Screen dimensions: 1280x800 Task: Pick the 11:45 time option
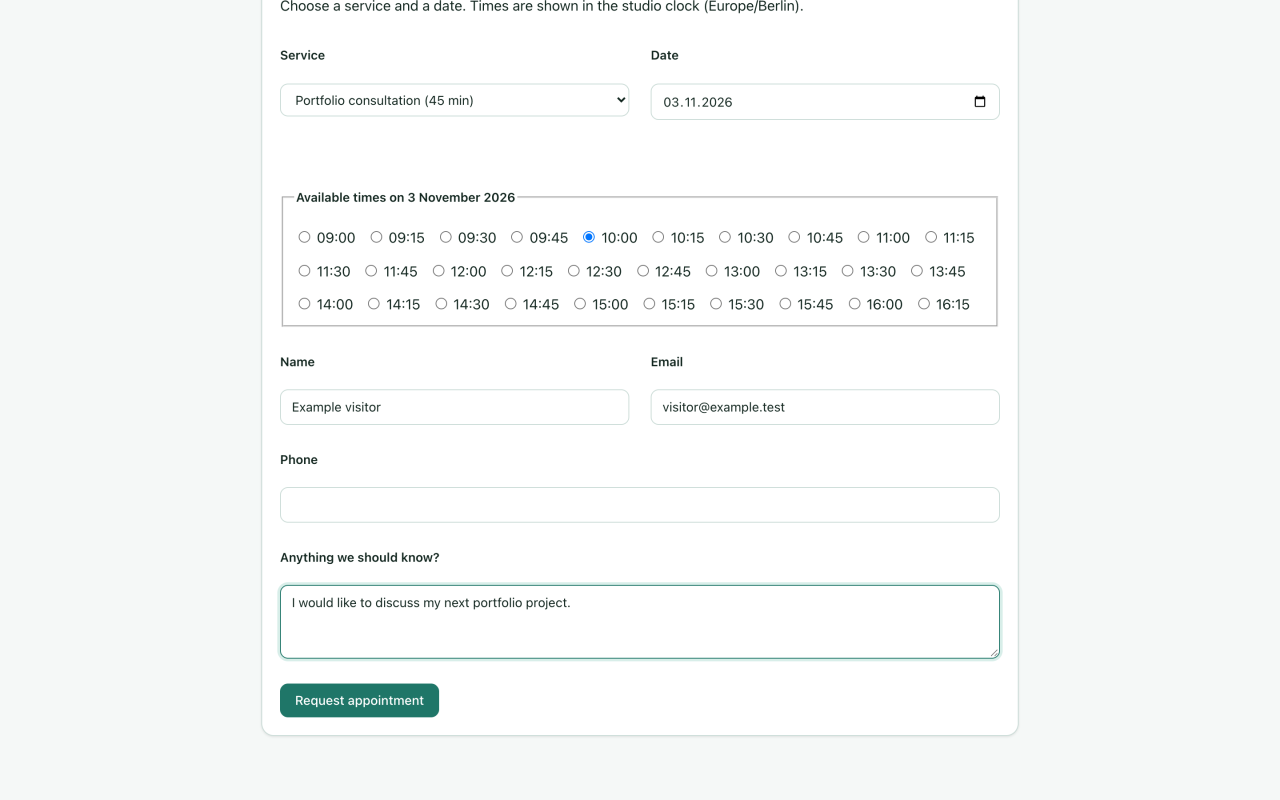click(x=371, y=271)
